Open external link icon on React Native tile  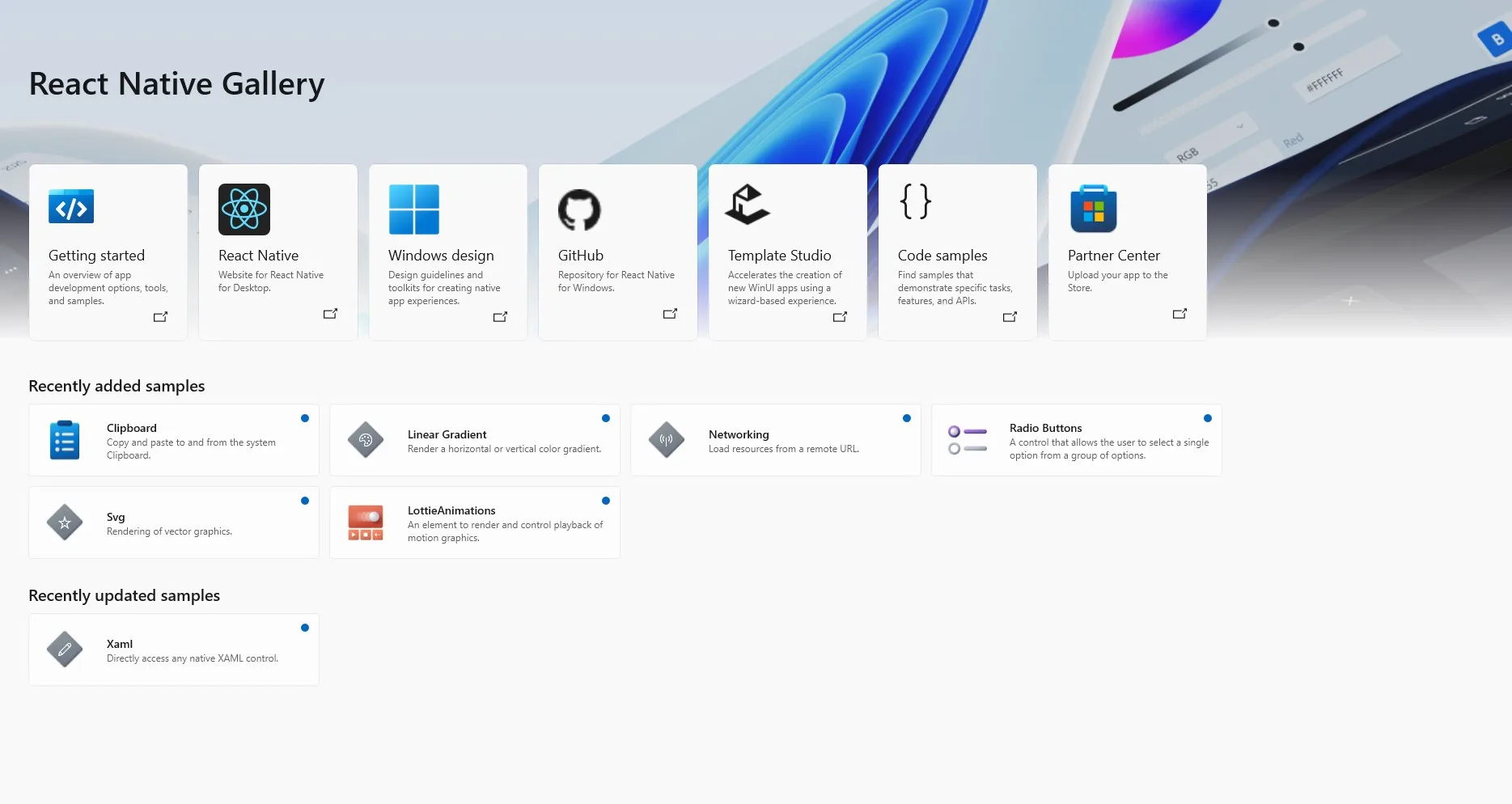tap(330, 314)
